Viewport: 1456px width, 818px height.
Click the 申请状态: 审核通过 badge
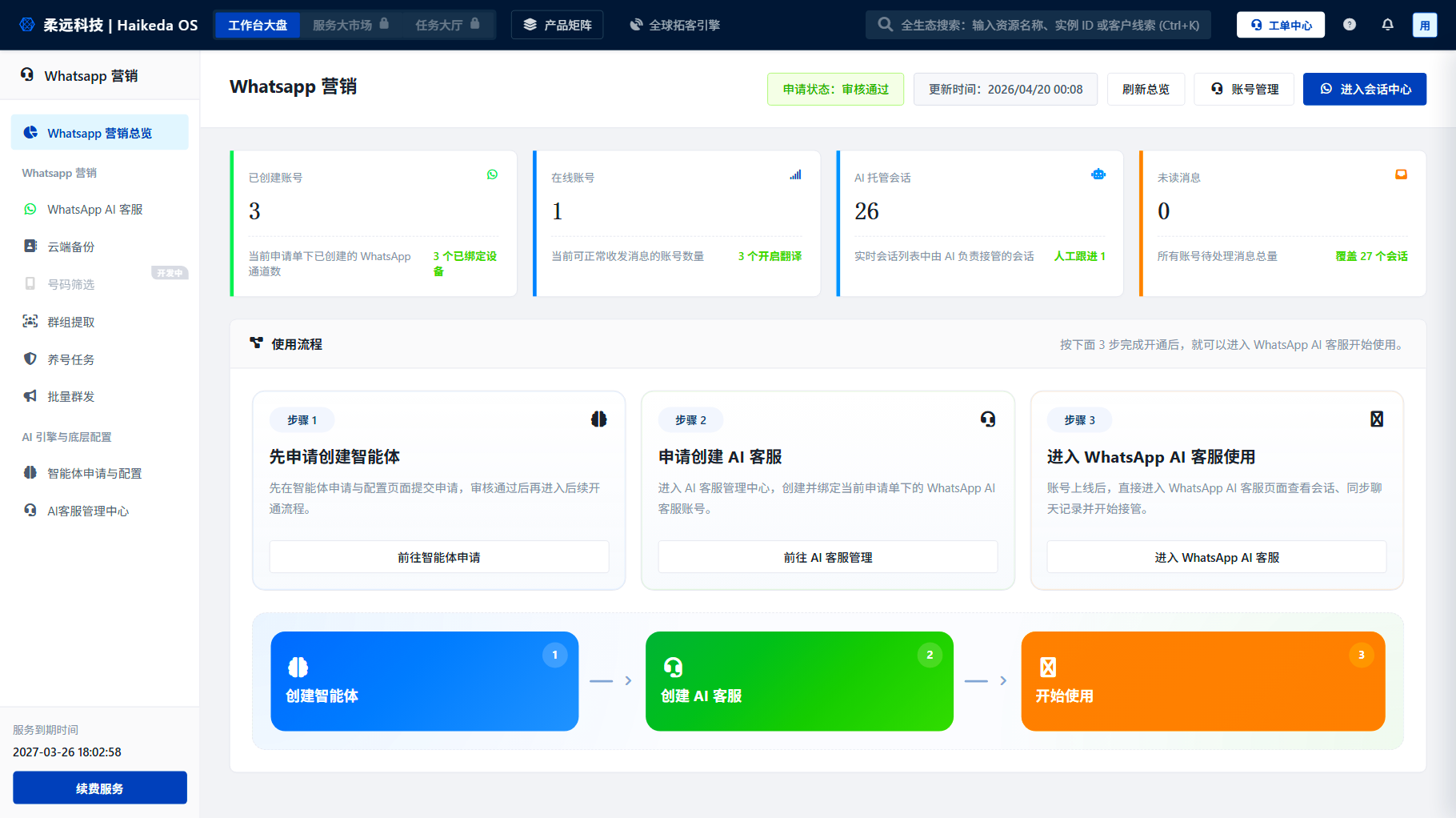836,89
